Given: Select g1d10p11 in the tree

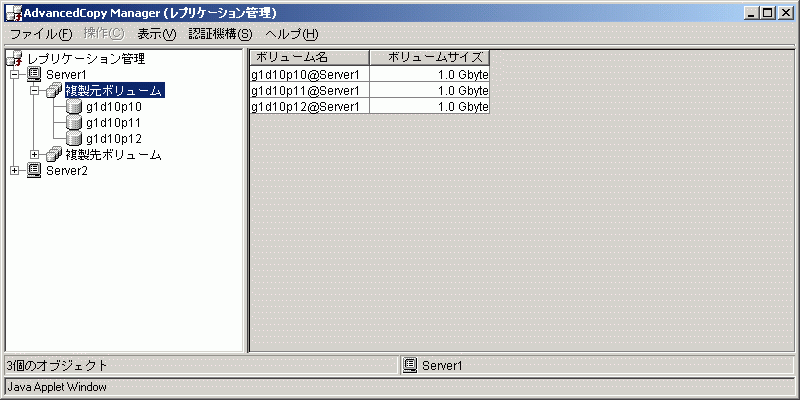Looking at the screenshot, I should point(114,123).
